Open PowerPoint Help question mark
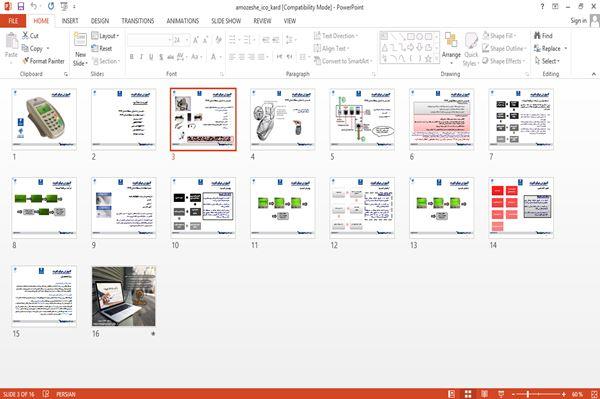Viewport: 600px width, 399px height. pyautogui.click(x=542, y=7)
